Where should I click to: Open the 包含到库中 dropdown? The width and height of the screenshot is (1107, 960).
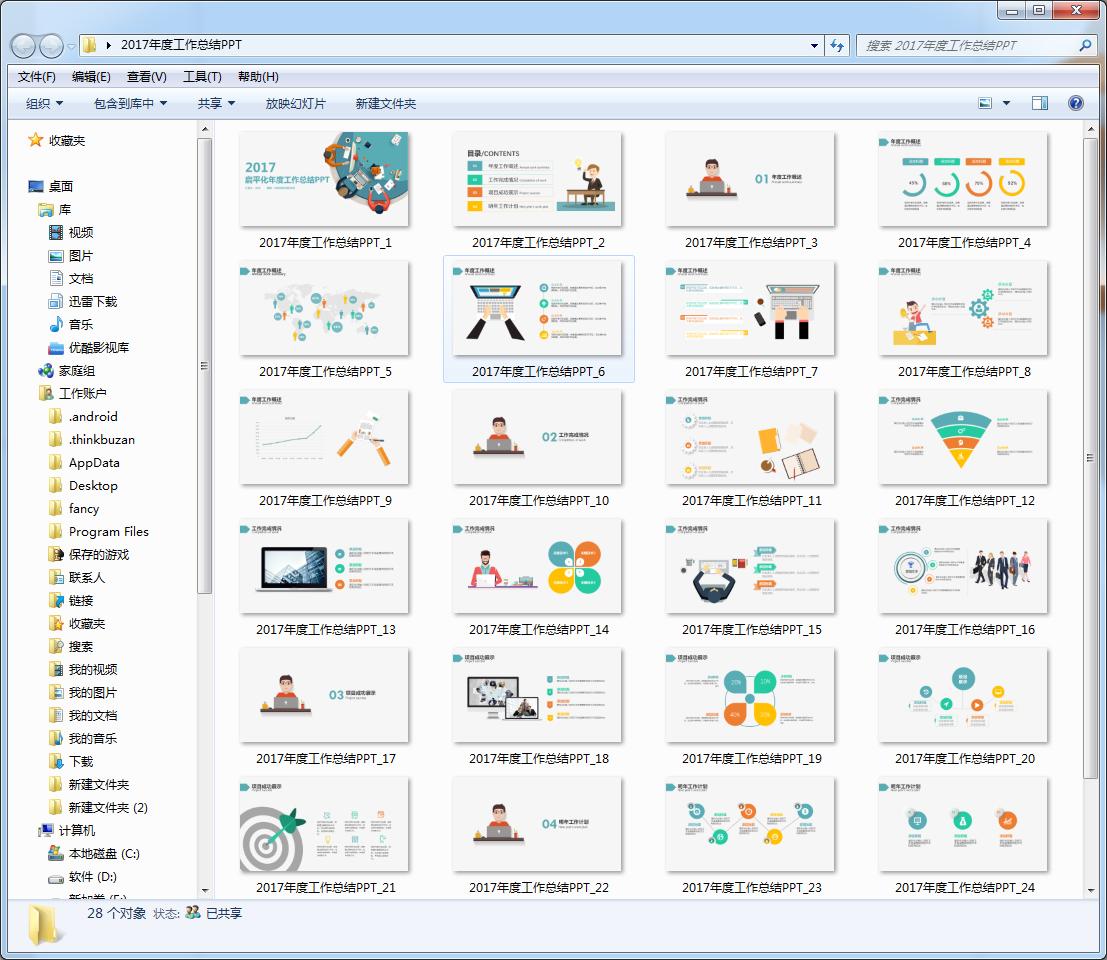click(130, 103)
